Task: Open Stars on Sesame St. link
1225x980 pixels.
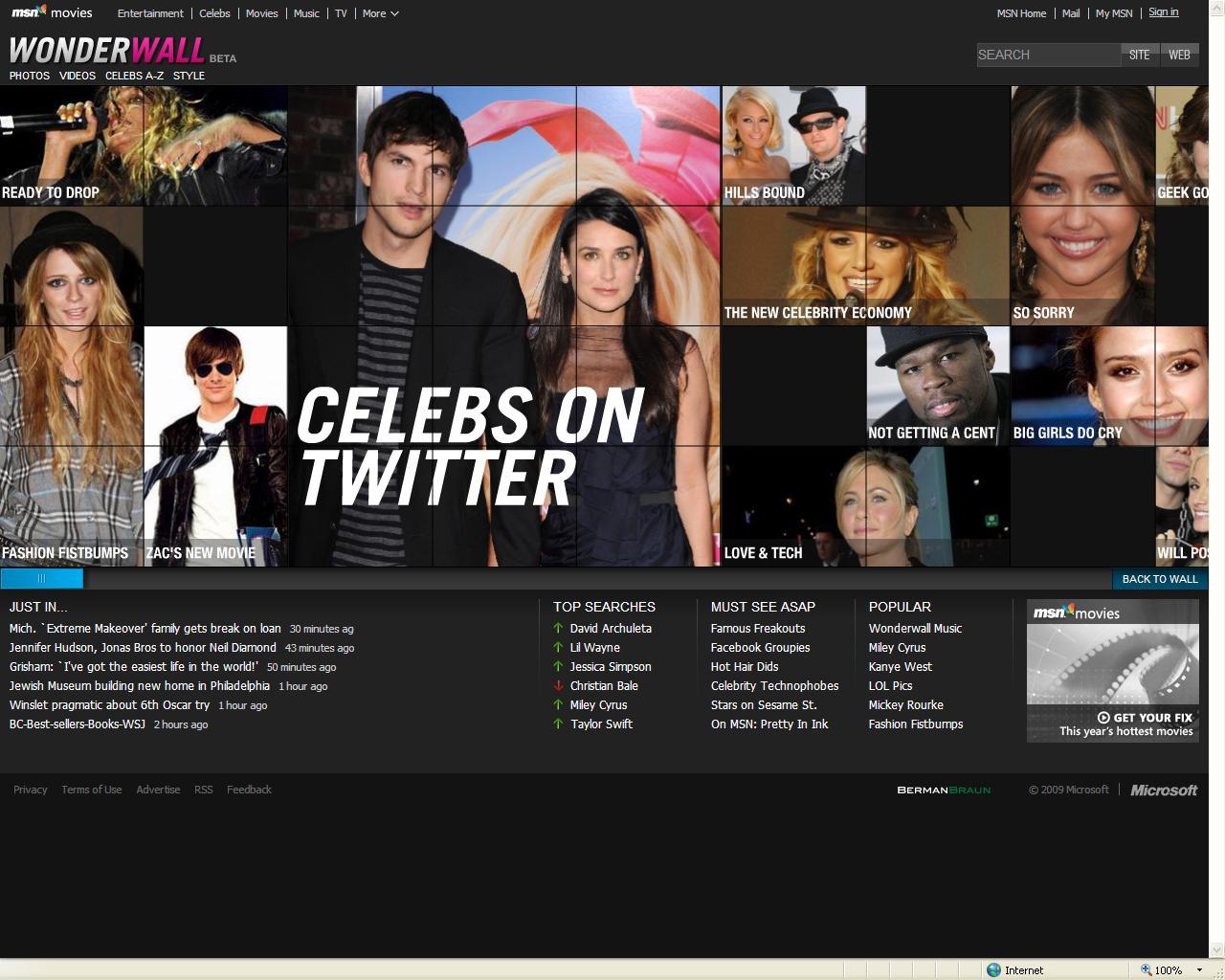Action: click(x=764, y=705)
